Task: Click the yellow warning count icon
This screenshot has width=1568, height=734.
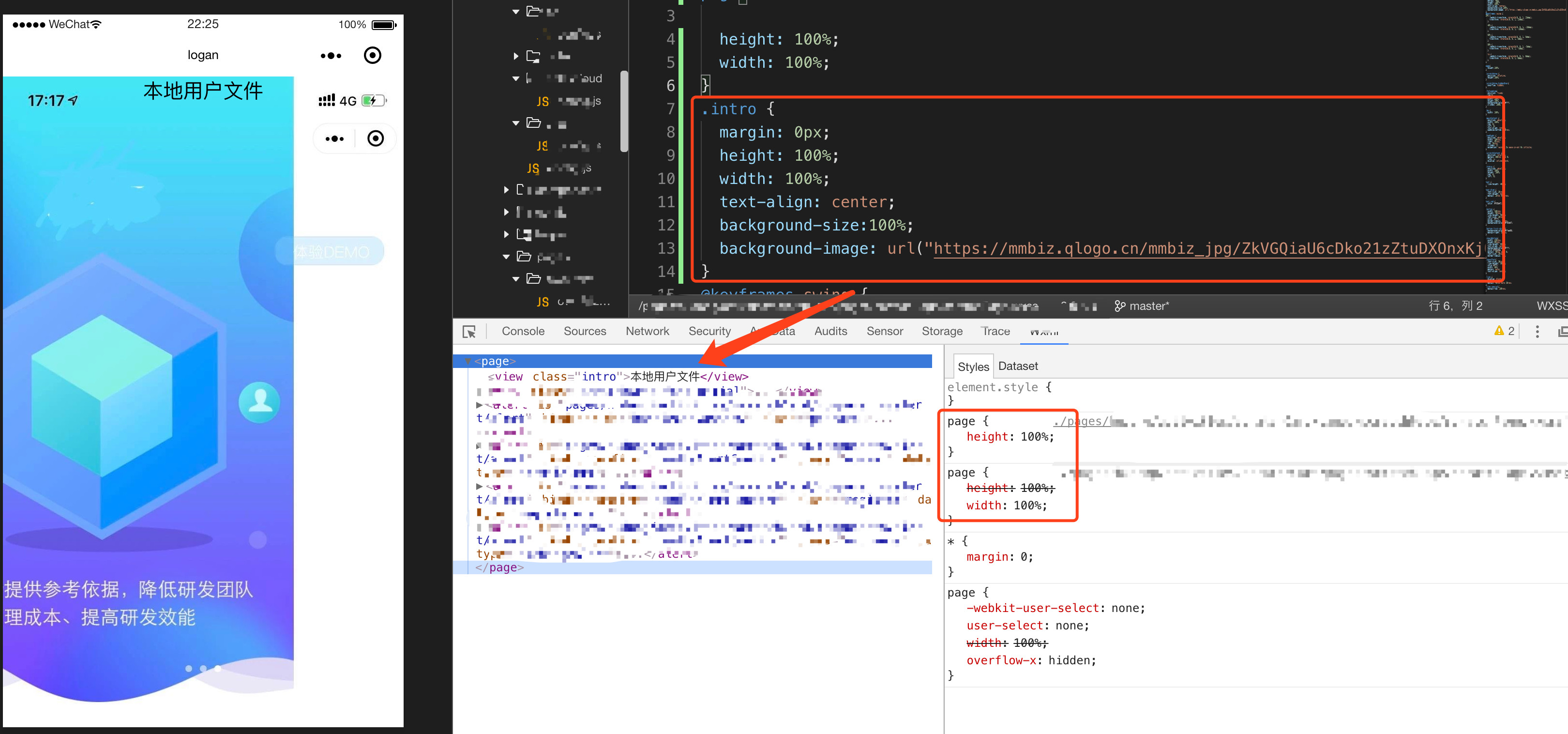Action: 1499,331
